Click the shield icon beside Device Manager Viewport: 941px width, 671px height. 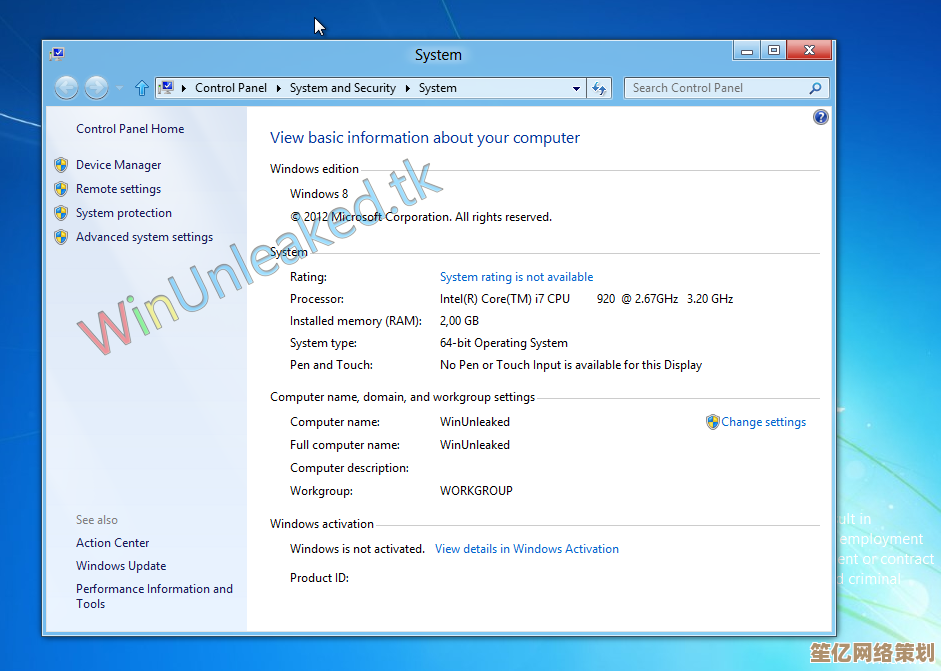(x=61, y=165)
